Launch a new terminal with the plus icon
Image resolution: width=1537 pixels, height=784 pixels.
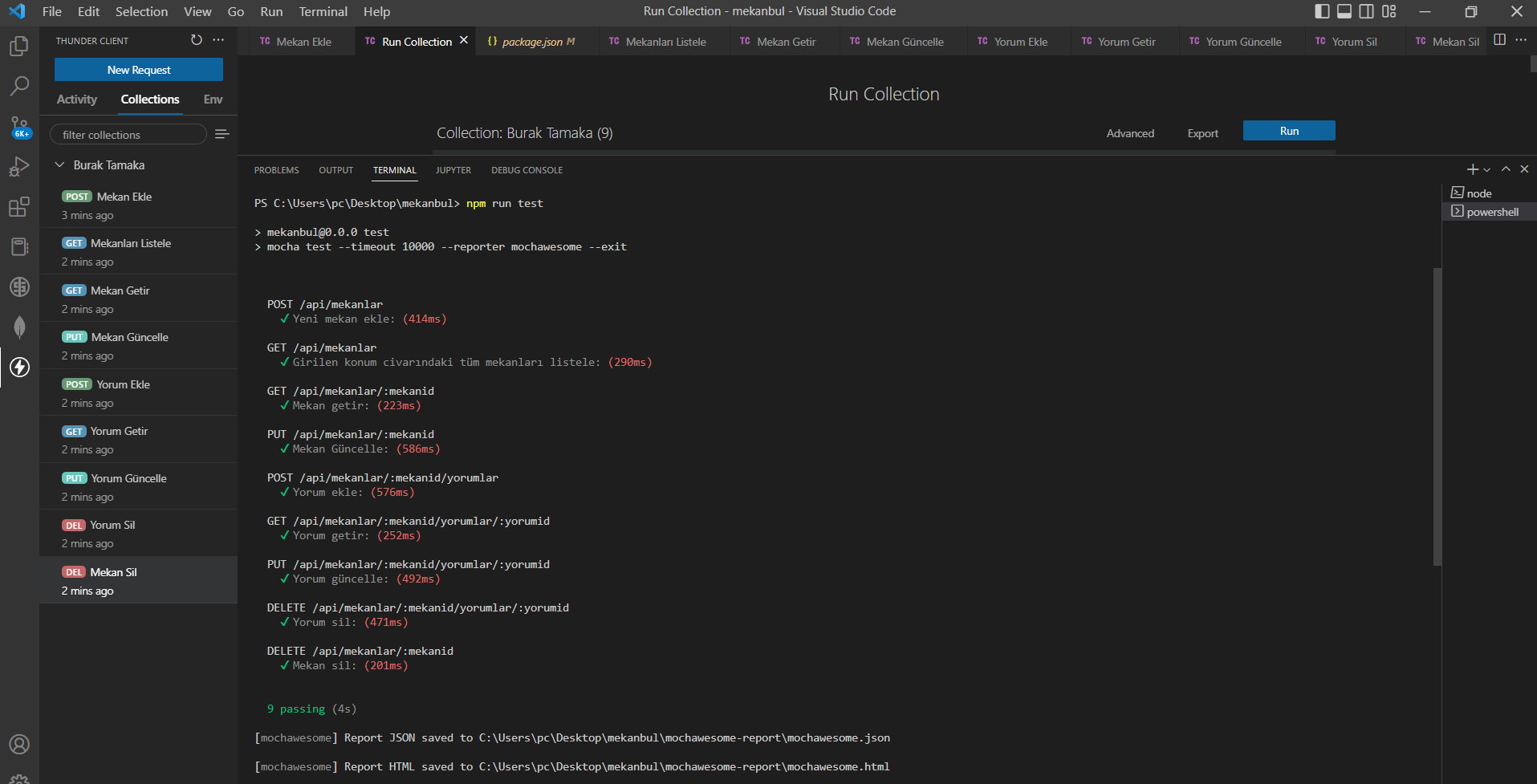coord(1471,169)
